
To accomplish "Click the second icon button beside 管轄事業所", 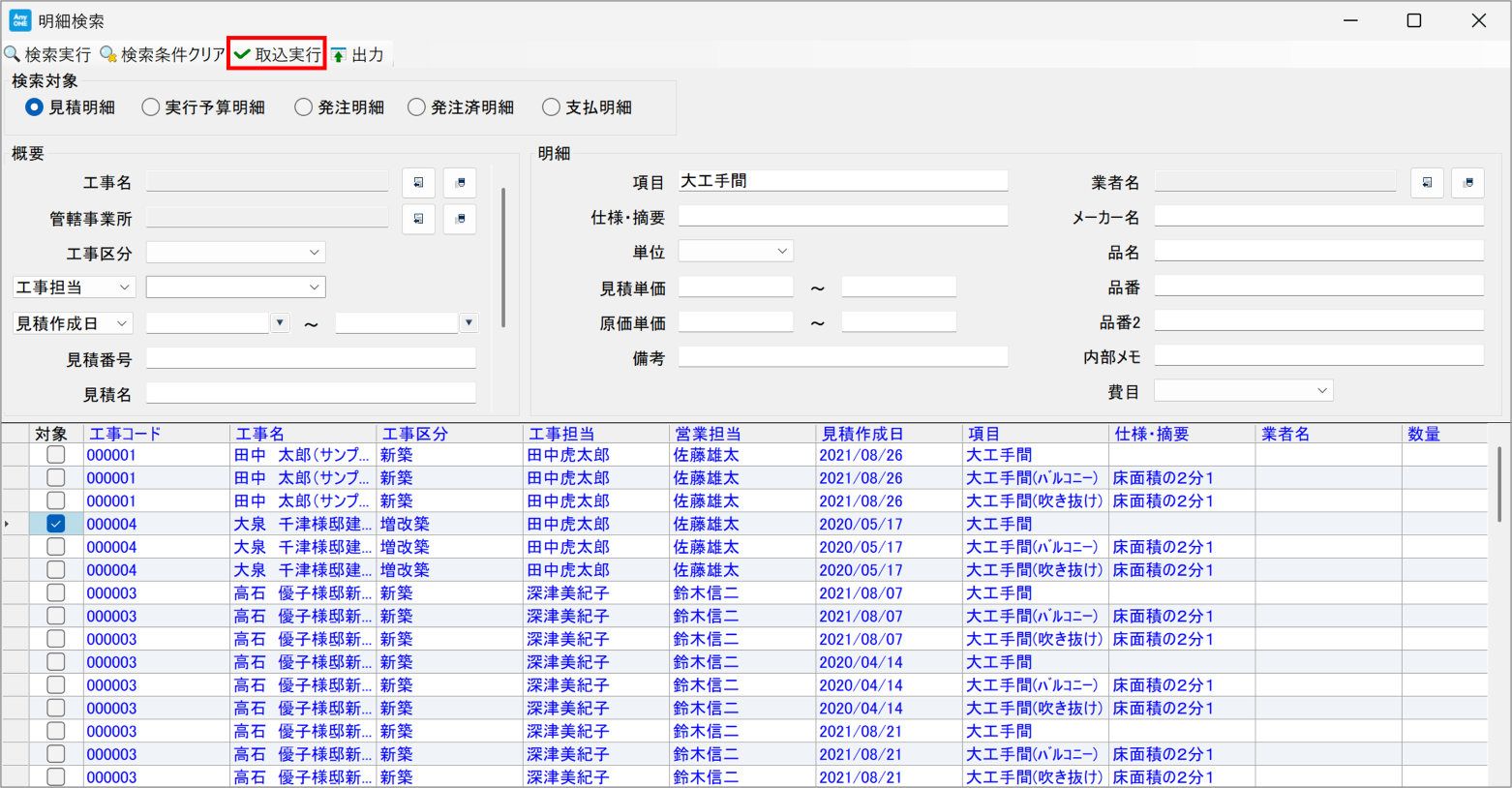I will click(460, 219).
